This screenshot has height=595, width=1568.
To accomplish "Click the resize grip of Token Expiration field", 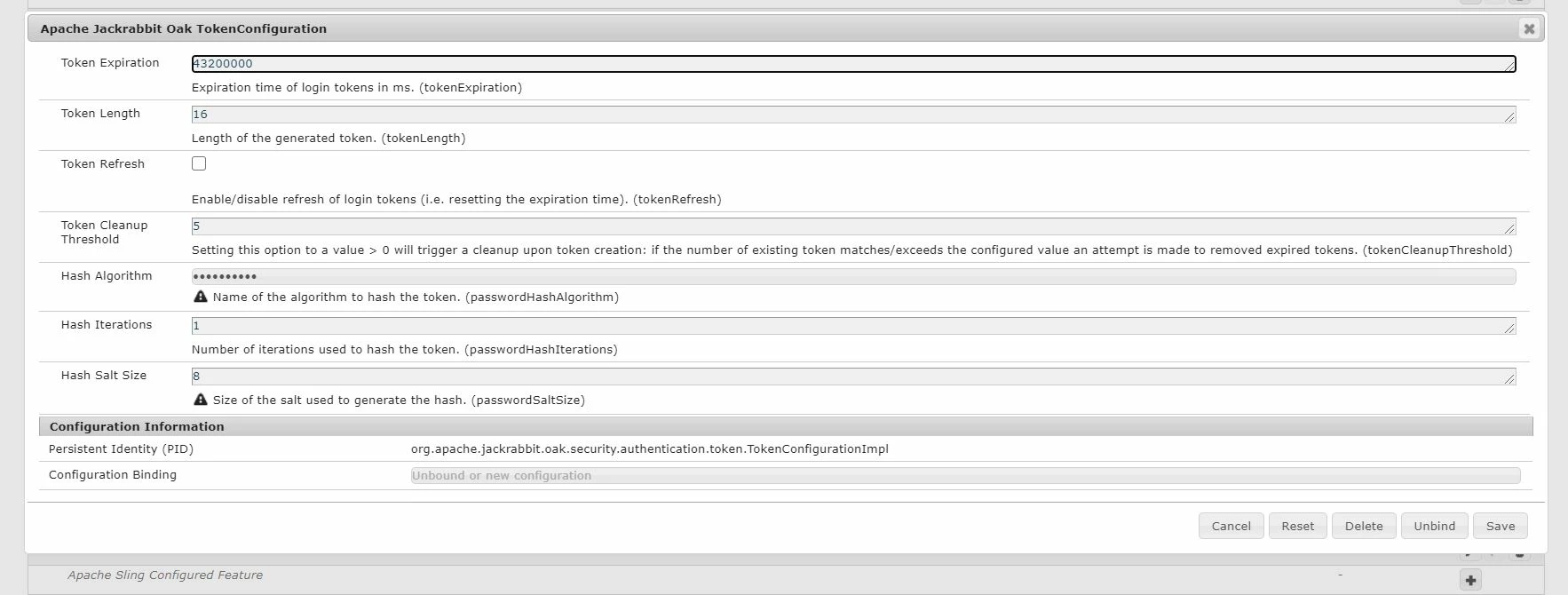I will (x=1509, y=67).
